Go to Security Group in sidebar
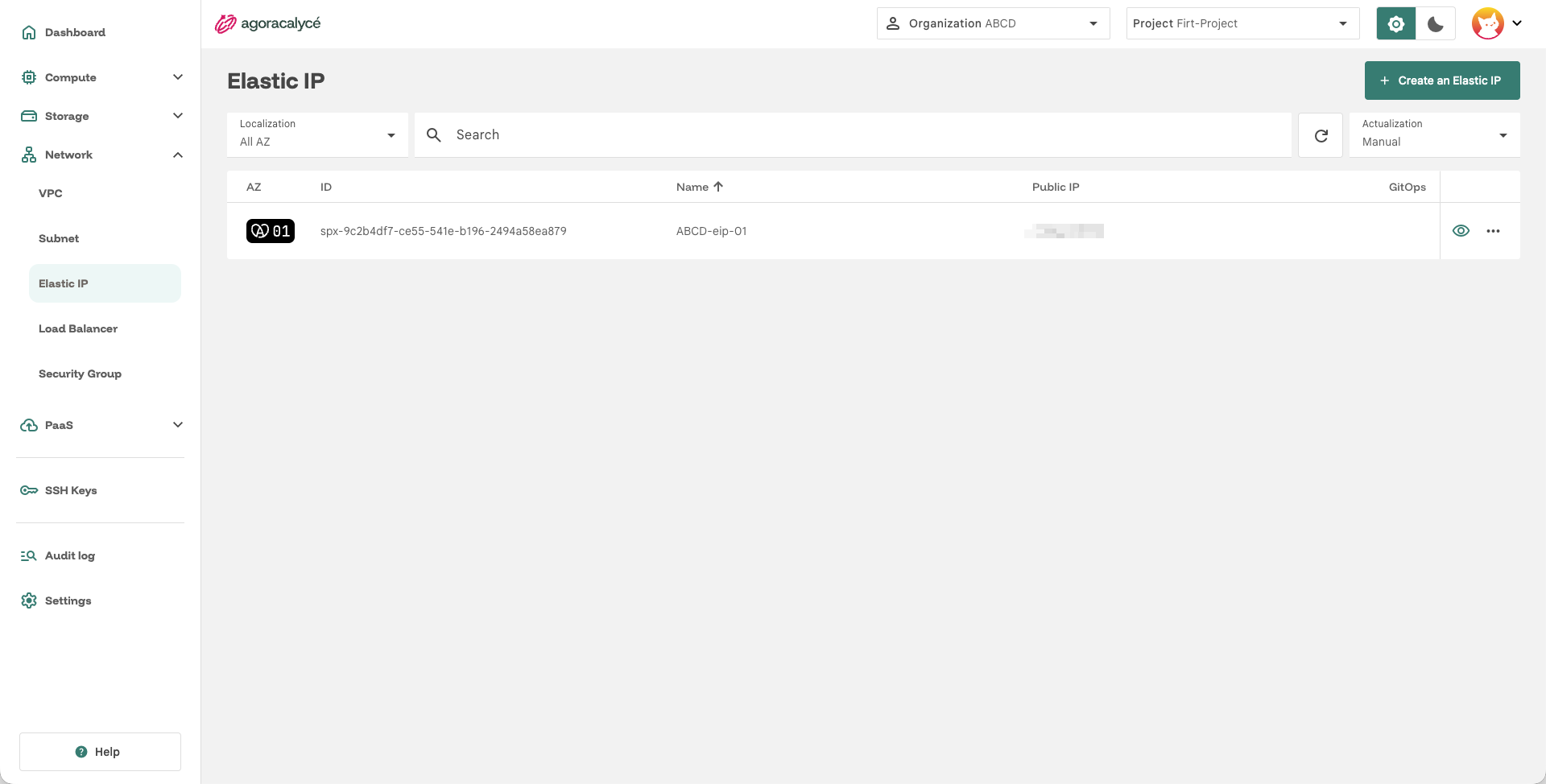This screenshot has width=1546, height=784. [x=80, y=373]
